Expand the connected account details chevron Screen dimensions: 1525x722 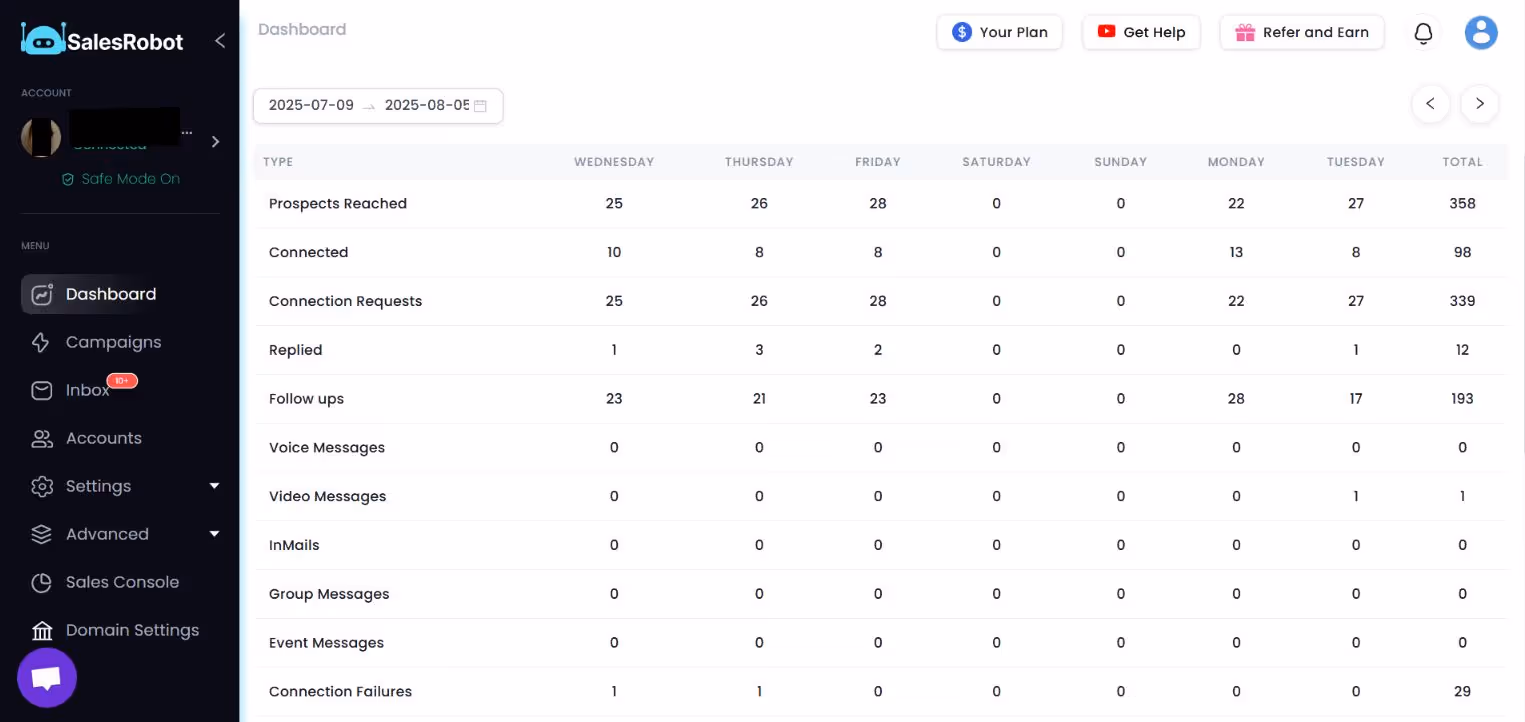[x=214, y=141]
